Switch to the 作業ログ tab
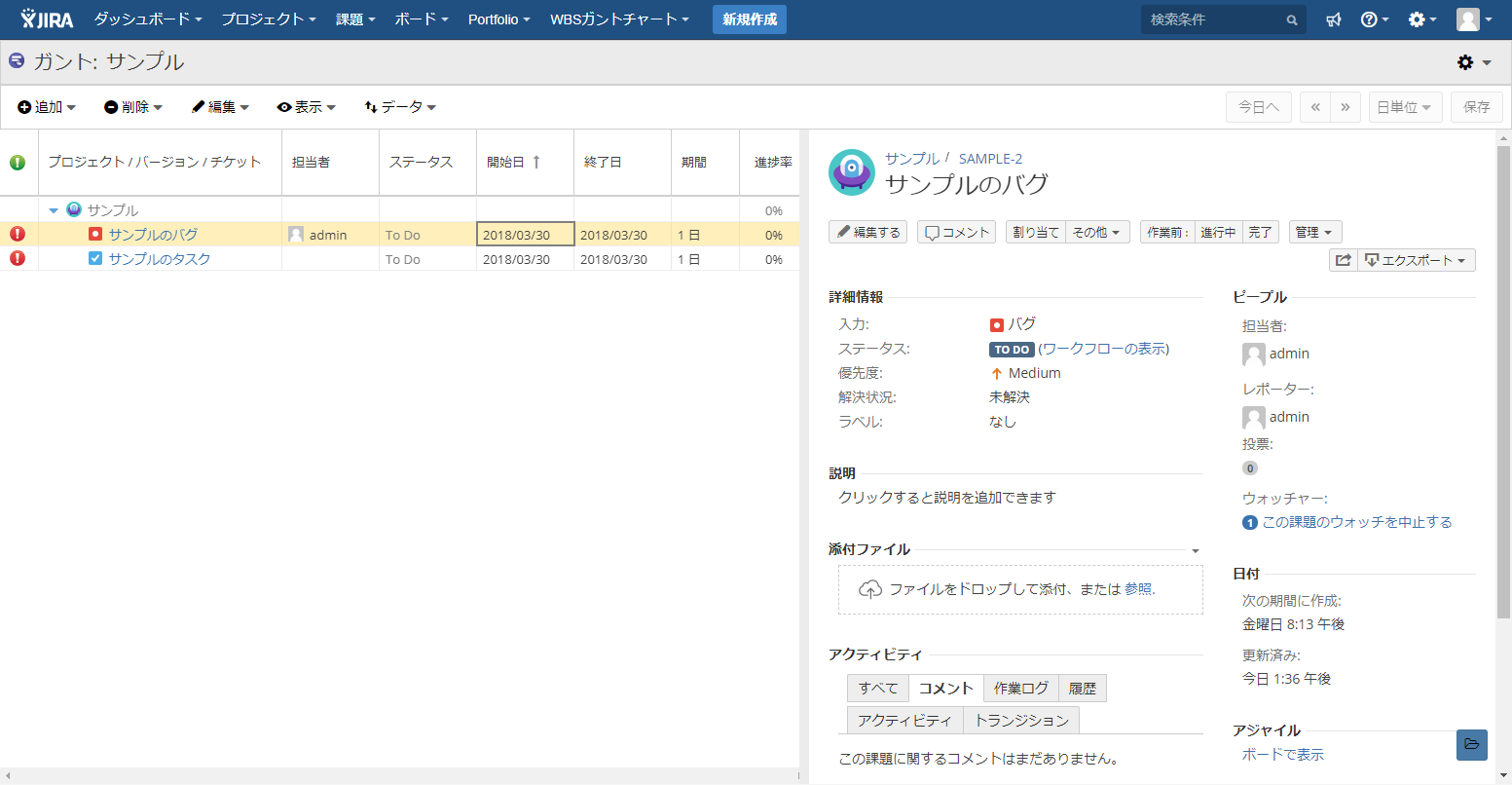1512x785 pixels. (1021, 688)
